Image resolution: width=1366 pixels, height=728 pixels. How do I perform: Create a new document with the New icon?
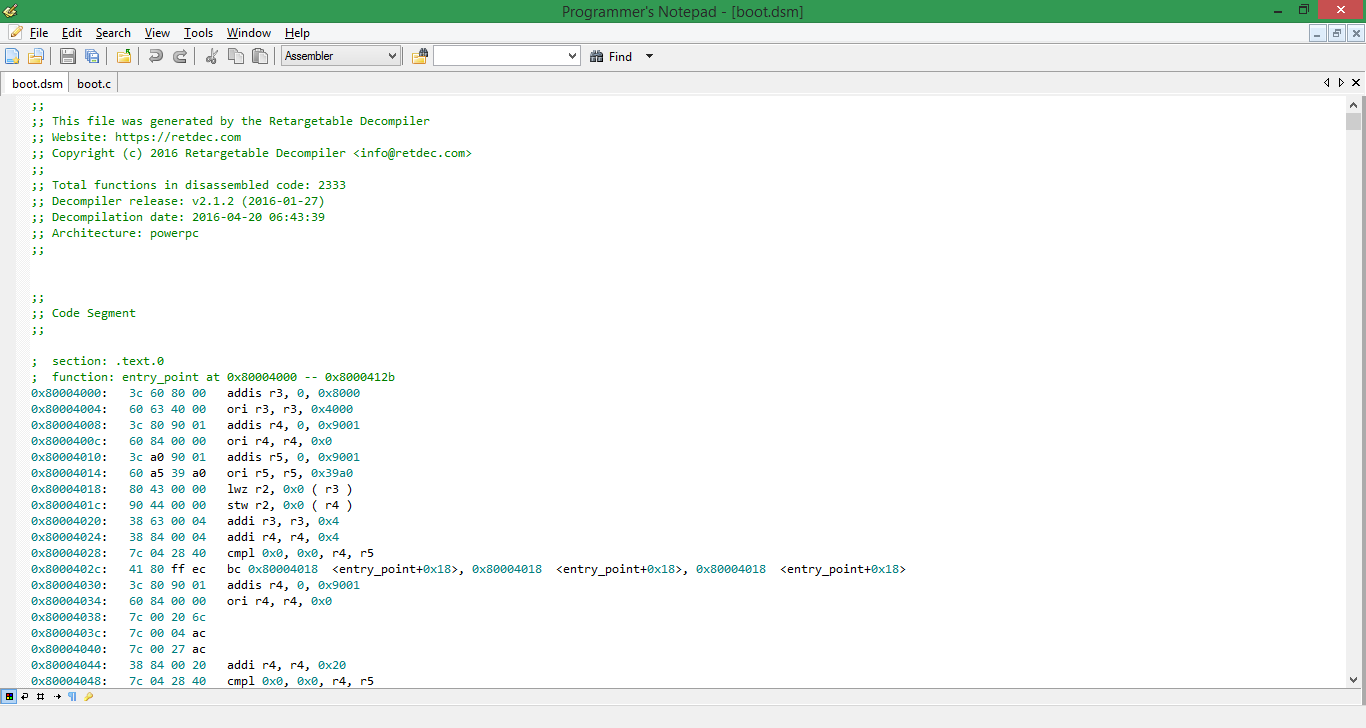tap(12, 57)
